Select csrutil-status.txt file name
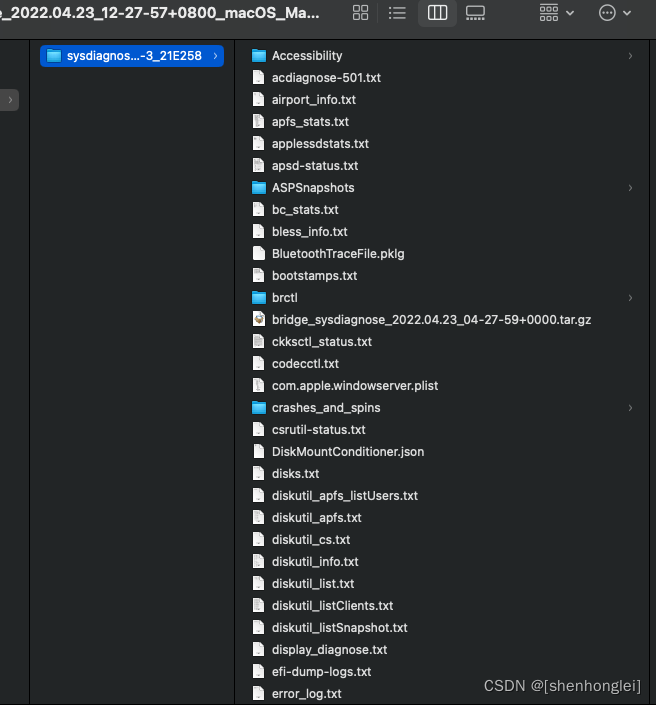This screenshot has height=705, width=656. (318, 430)
